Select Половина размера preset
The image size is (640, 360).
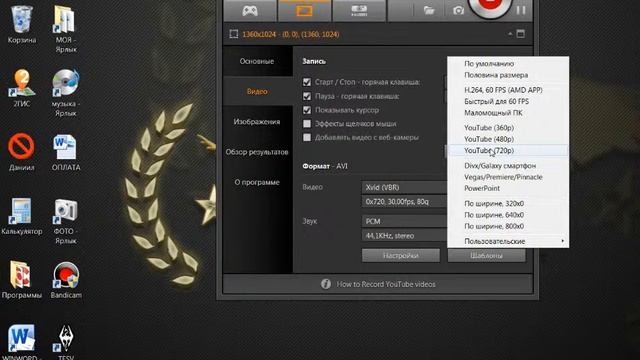(508, 75)
